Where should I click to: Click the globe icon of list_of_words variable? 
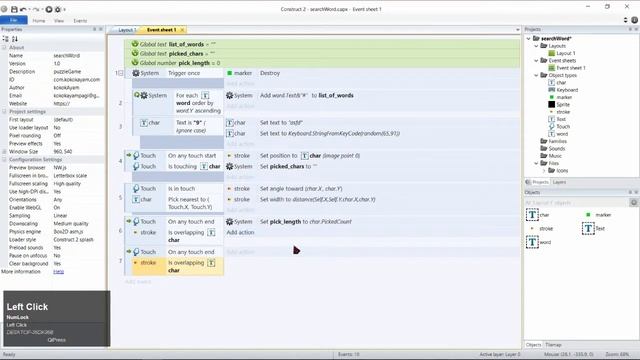coord(135,44)
